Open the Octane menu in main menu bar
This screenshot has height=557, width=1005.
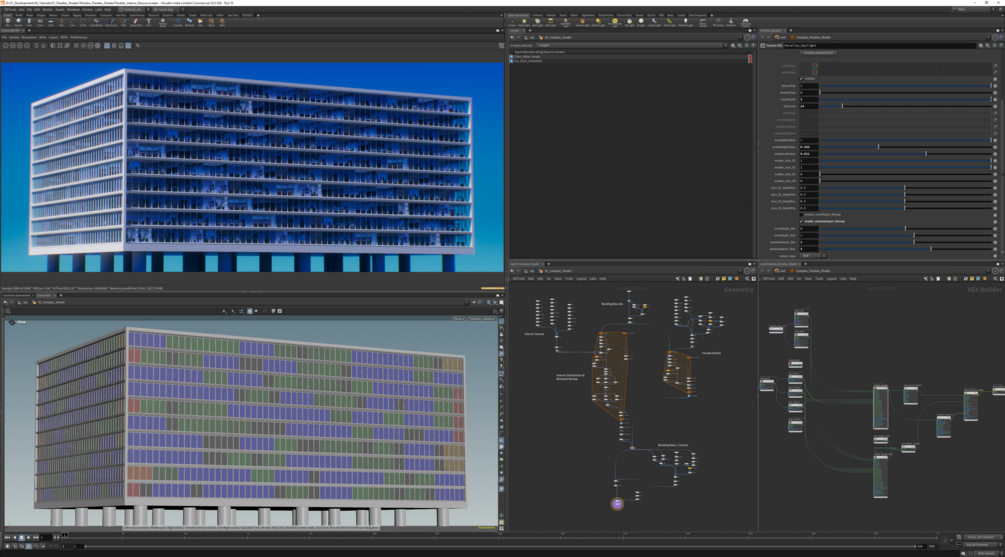tap(87, 10)
